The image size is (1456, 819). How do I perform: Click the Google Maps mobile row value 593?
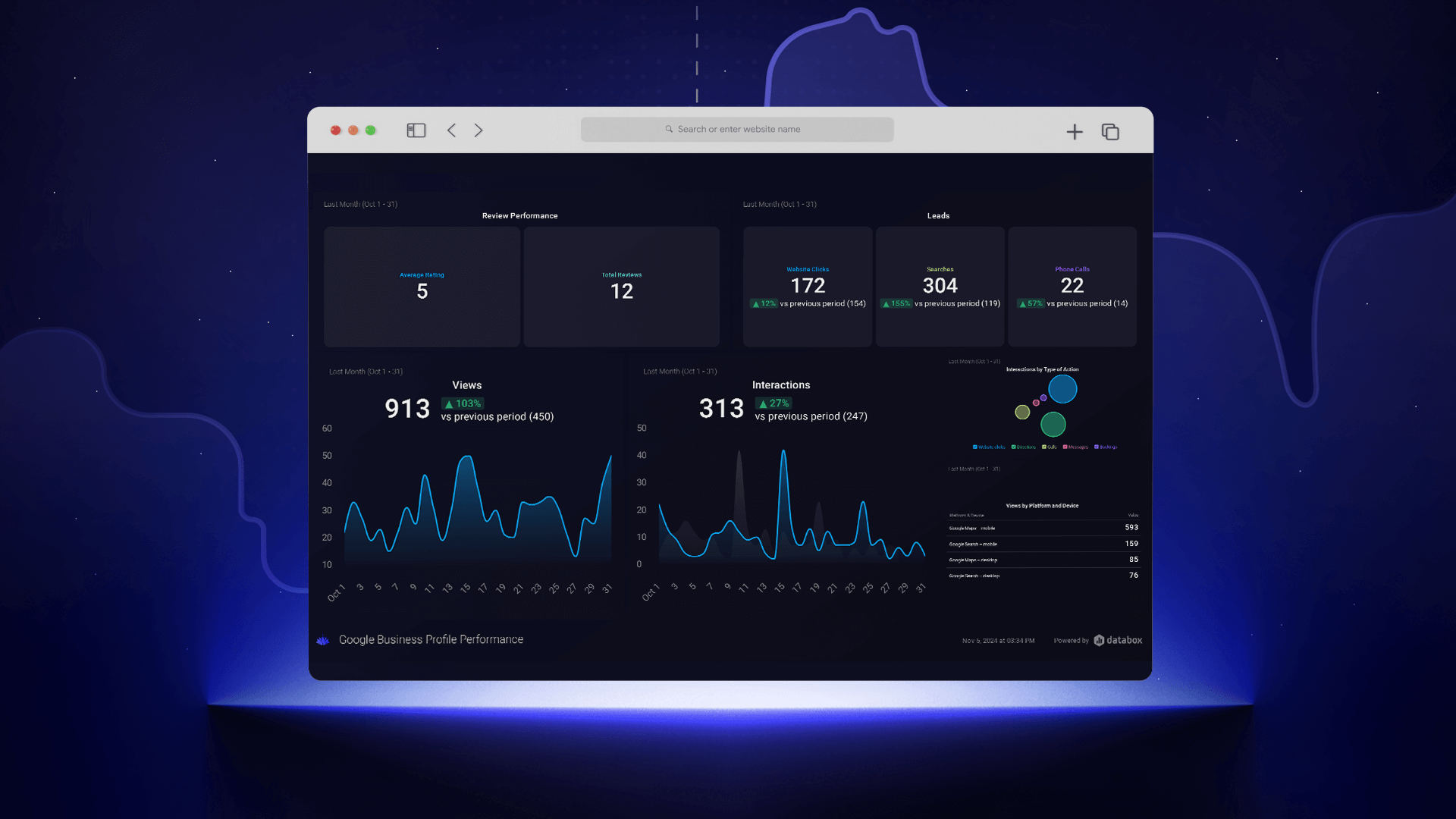tap(1131, 527)
